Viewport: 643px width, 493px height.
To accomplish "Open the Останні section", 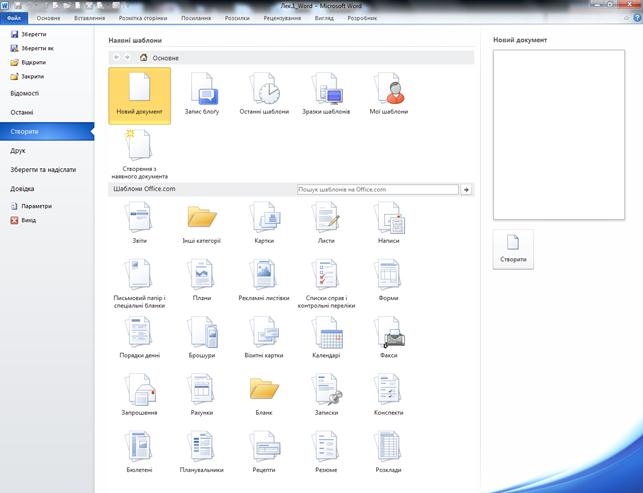I will point(47,112).
